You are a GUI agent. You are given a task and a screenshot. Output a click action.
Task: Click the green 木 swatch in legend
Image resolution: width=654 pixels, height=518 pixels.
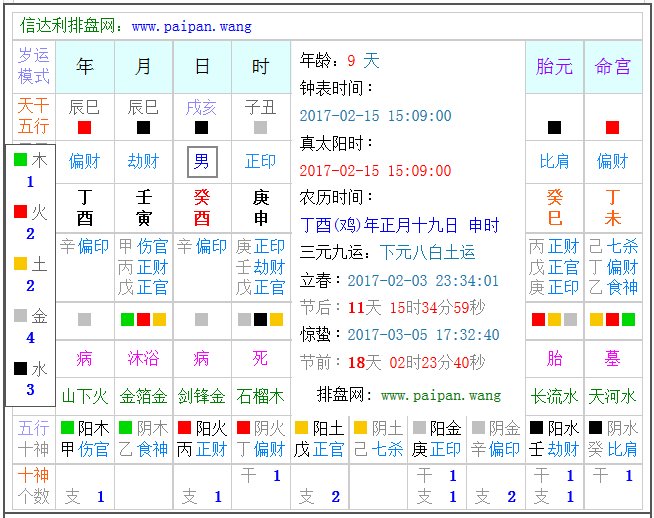point(20,159)
